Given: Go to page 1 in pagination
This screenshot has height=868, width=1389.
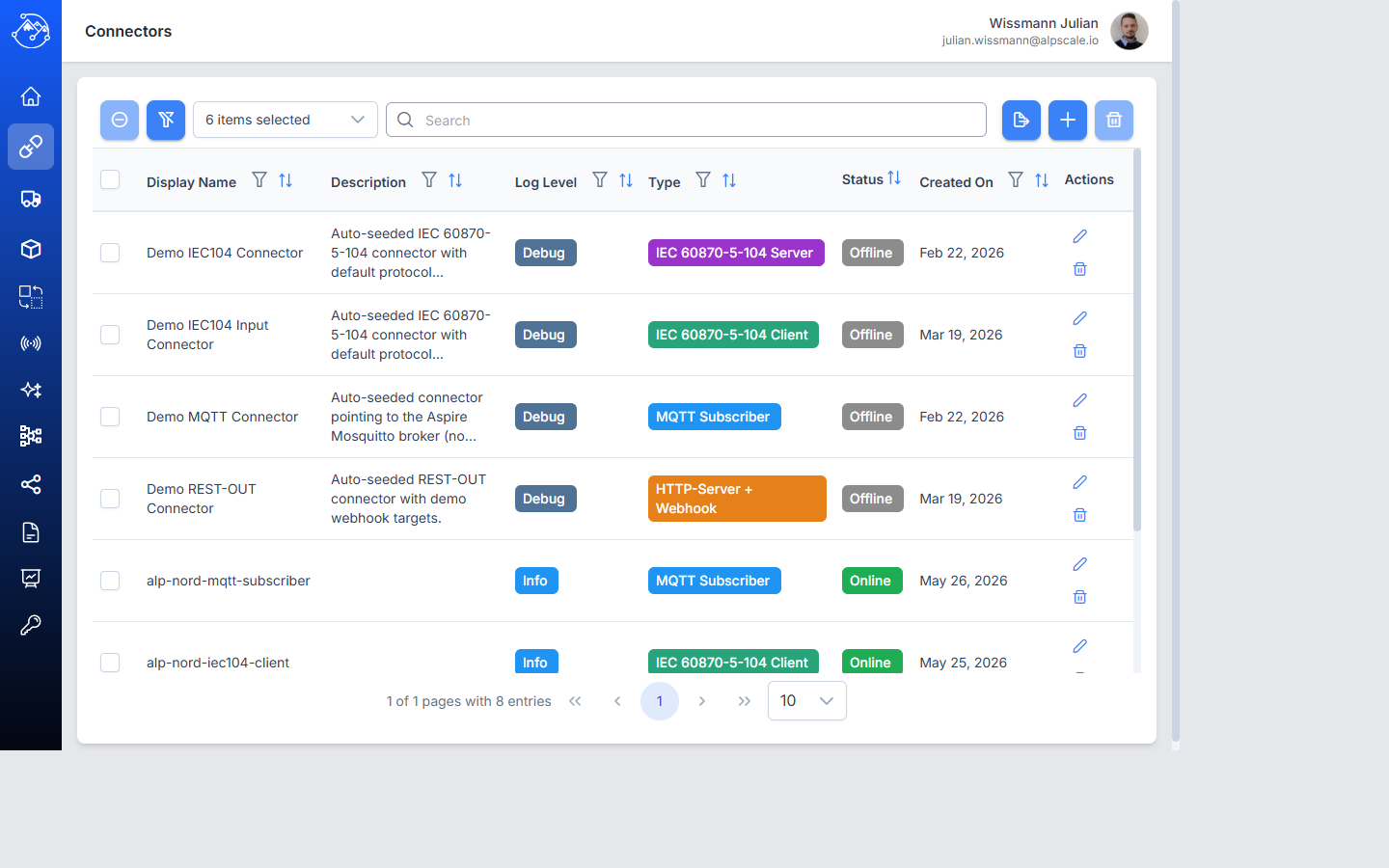Looking at the screenshot, I should coord(660,701).
